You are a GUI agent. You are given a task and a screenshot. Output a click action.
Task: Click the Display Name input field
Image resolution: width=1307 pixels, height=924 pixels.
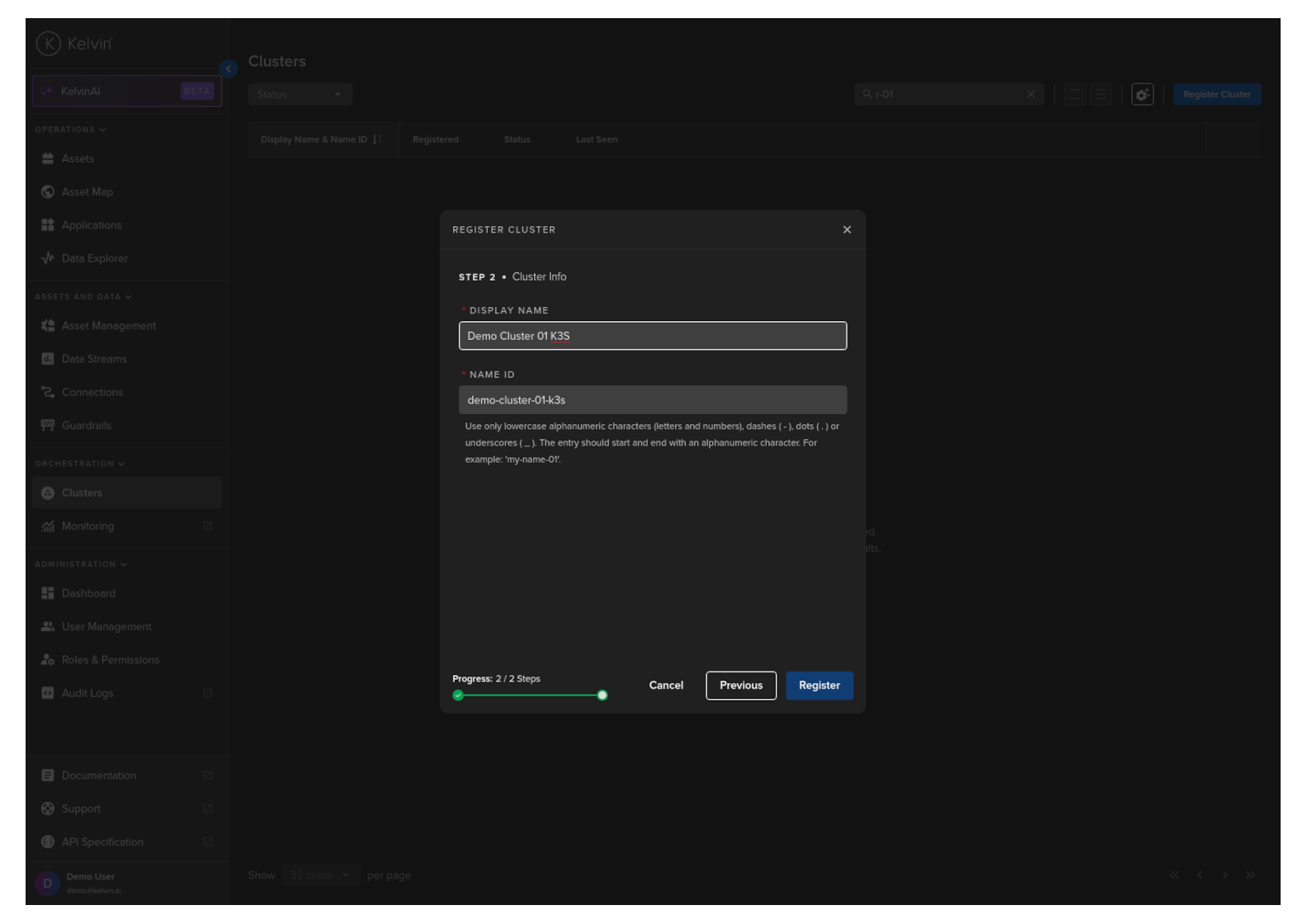point(652,336)
